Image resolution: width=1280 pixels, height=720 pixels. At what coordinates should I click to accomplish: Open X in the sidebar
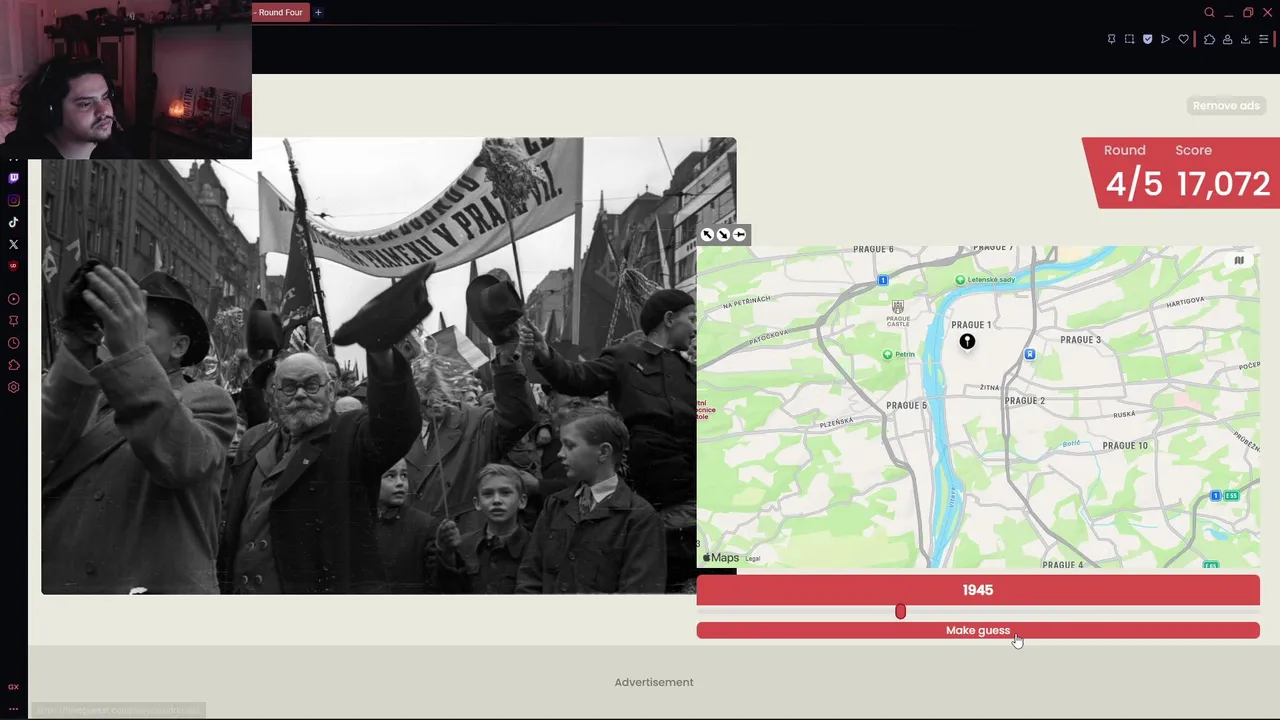tap(13, 244)
